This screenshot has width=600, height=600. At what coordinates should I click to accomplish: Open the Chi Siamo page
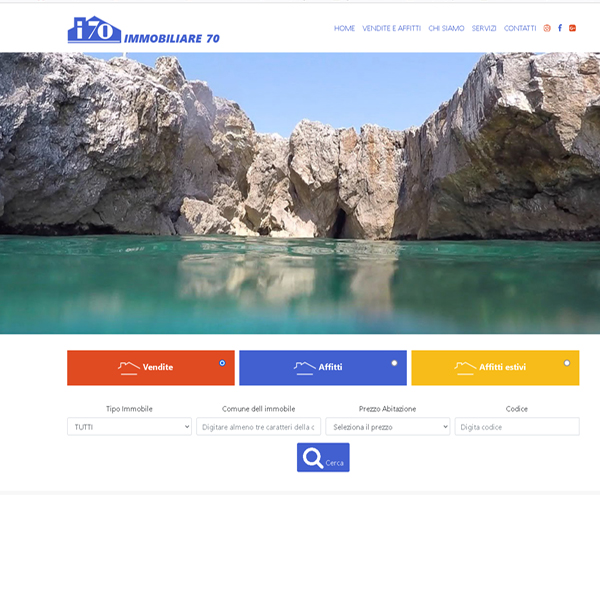446,29
